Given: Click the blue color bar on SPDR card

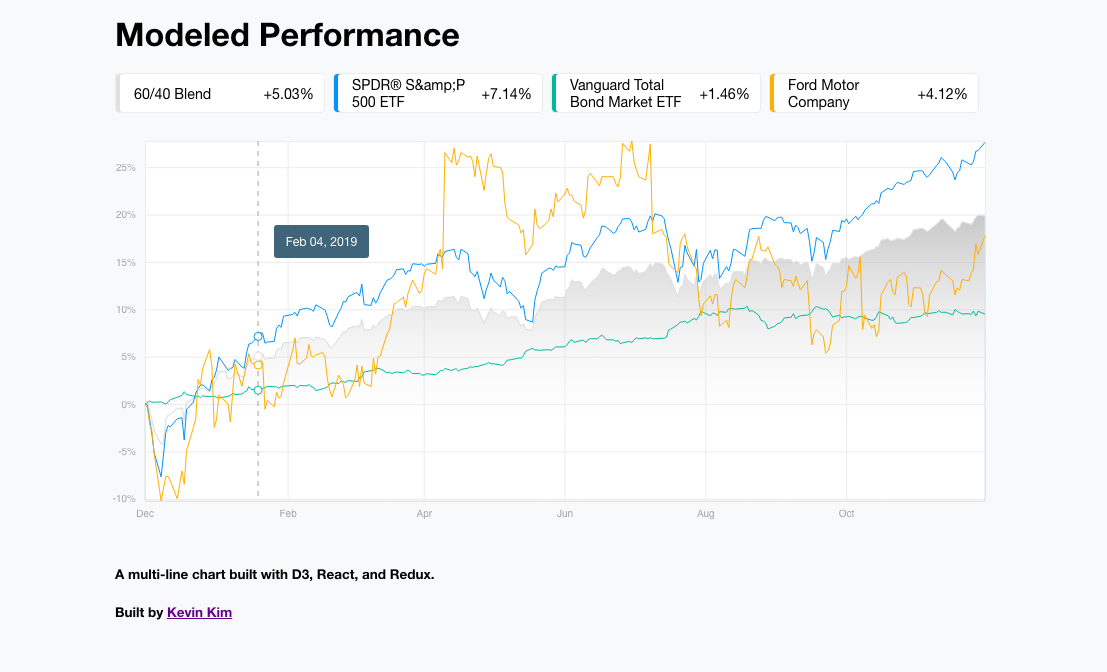Looking at the screenshot, I should click(x=336, y=93).
